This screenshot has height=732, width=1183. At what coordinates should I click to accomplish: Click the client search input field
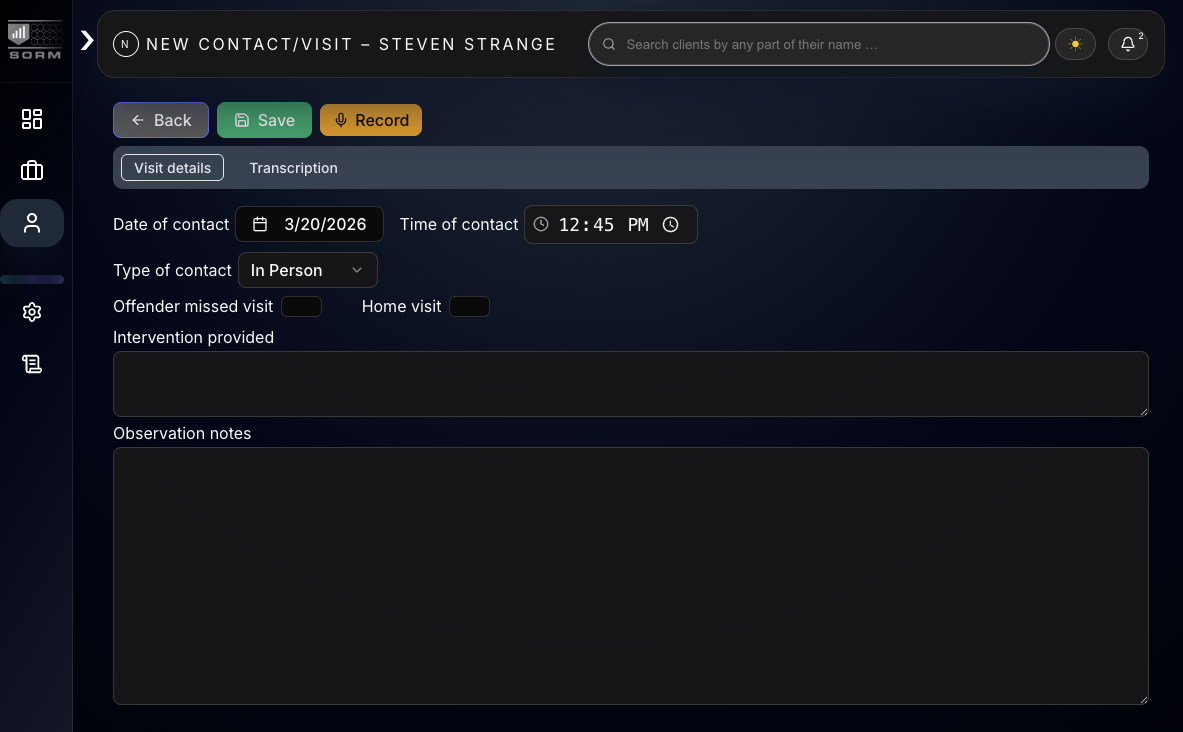[818, 44]
